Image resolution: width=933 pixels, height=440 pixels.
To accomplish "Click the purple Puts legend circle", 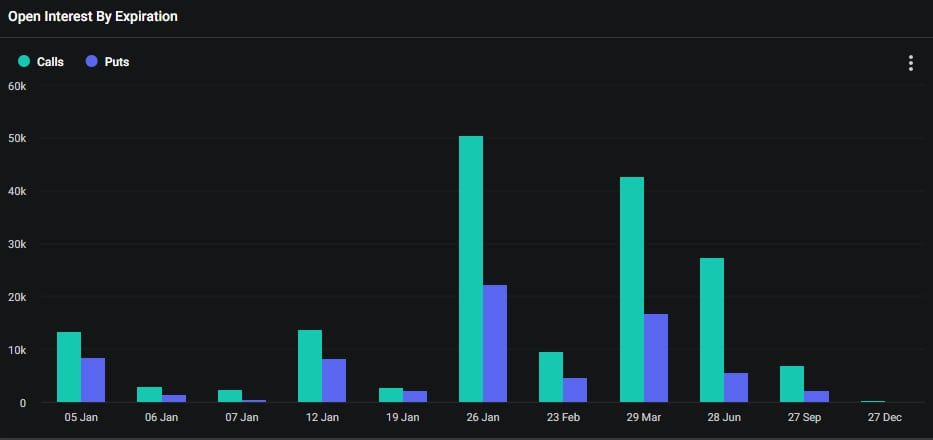I will pos(92,61).
